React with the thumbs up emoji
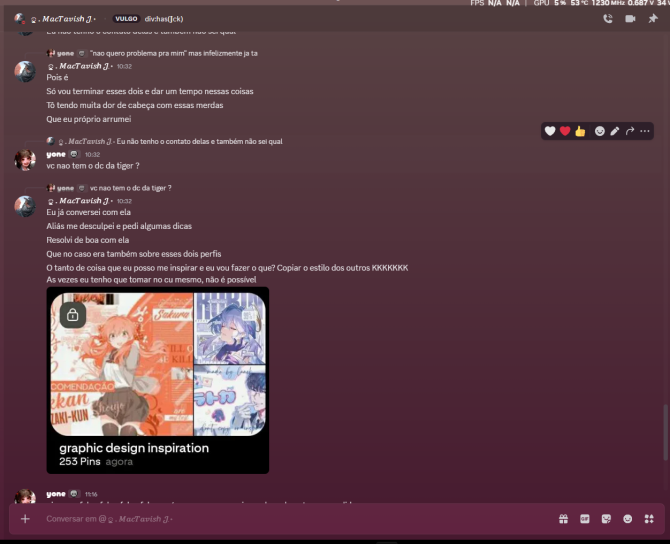 coord(580,131)
